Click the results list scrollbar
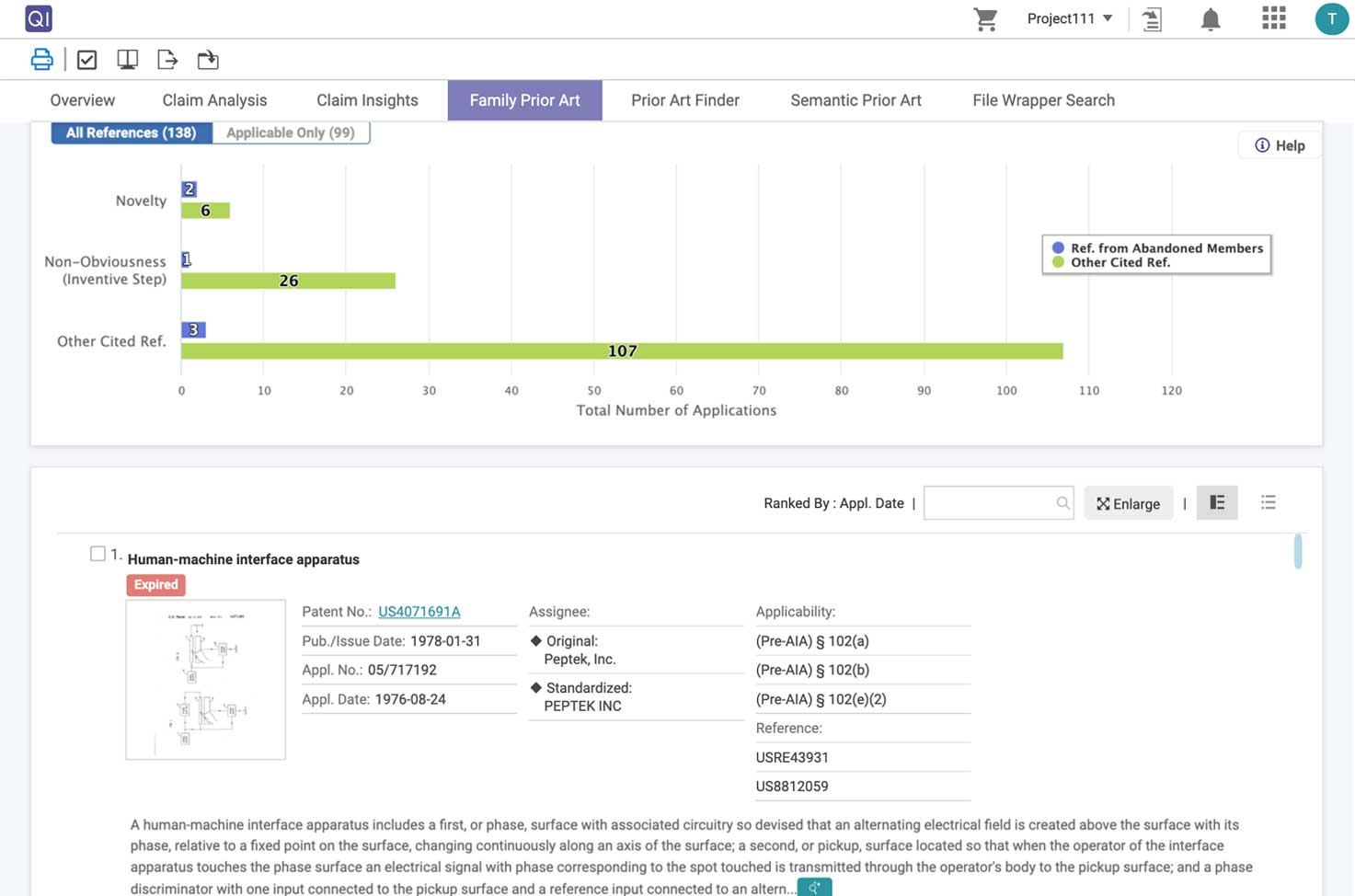 coord(1298,551)
